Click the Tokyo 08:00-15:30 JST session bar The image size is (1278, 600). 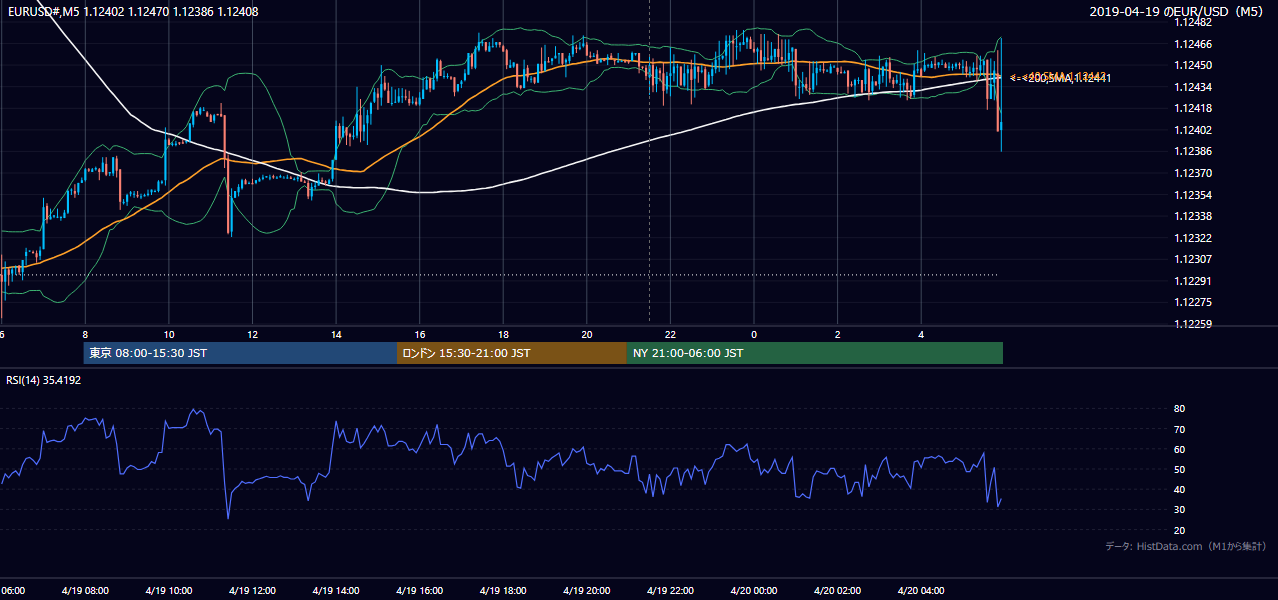coord(241,353)
